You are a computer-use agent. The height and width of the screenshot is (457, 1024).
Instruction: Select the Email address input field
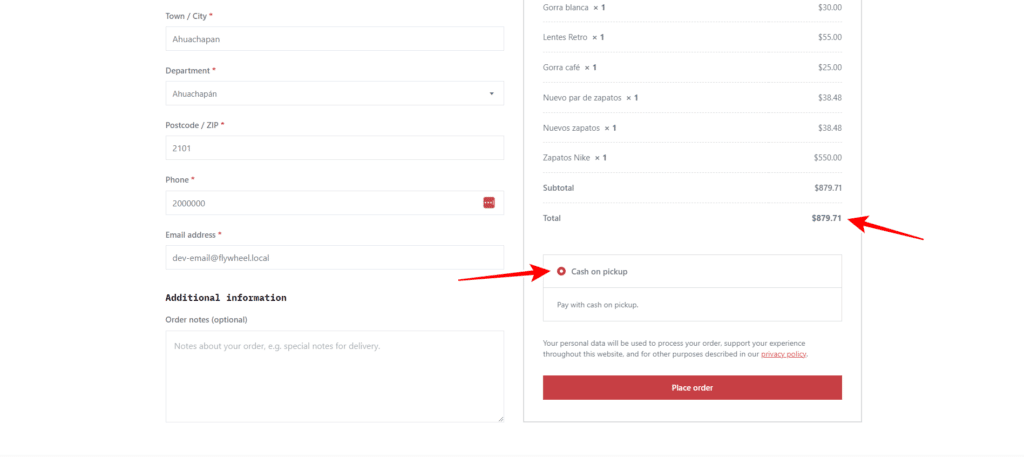[x=334, y=257]
